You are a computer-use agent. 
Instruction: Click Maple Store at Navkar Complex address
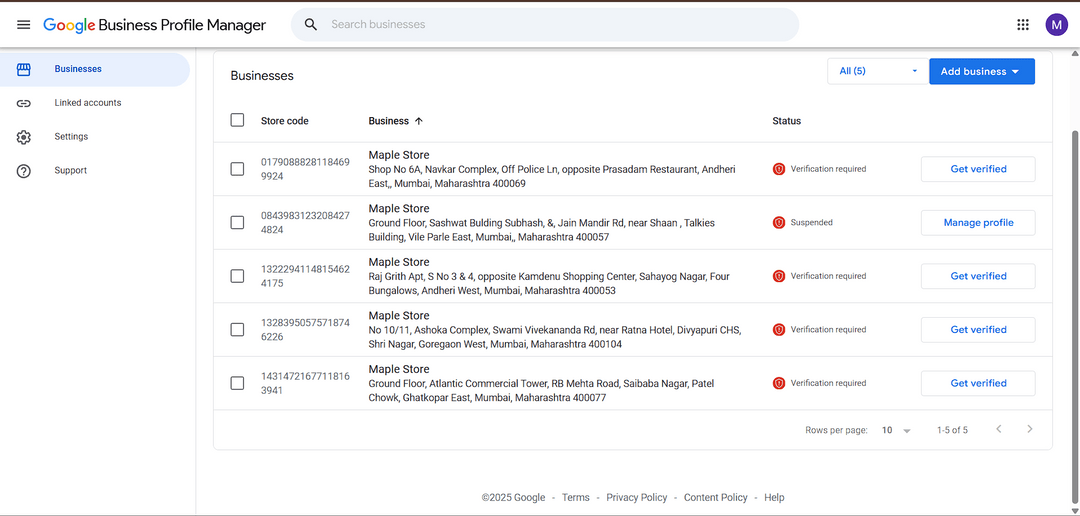tap(399, 155)
